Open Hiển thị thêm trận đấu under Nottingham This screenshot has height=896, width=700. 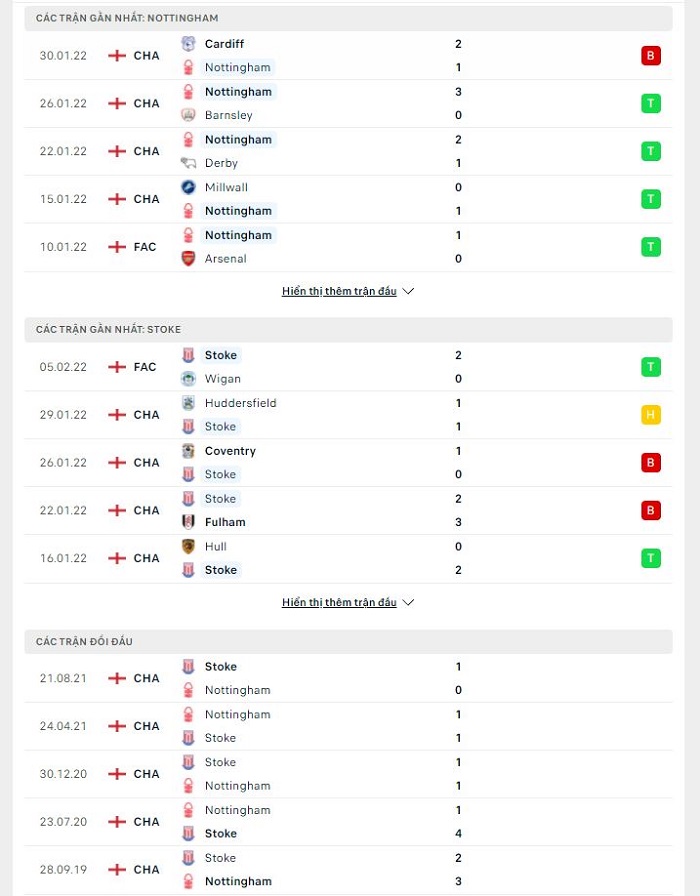coord(339,291)
